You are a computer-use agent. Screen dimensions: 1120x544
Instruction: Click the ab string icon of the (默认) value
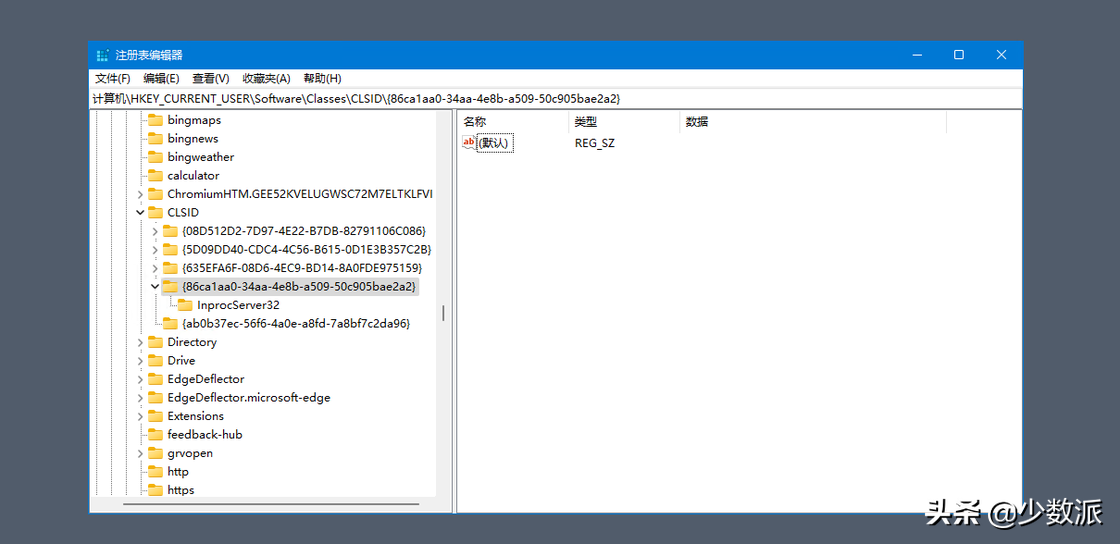[469, 143]
